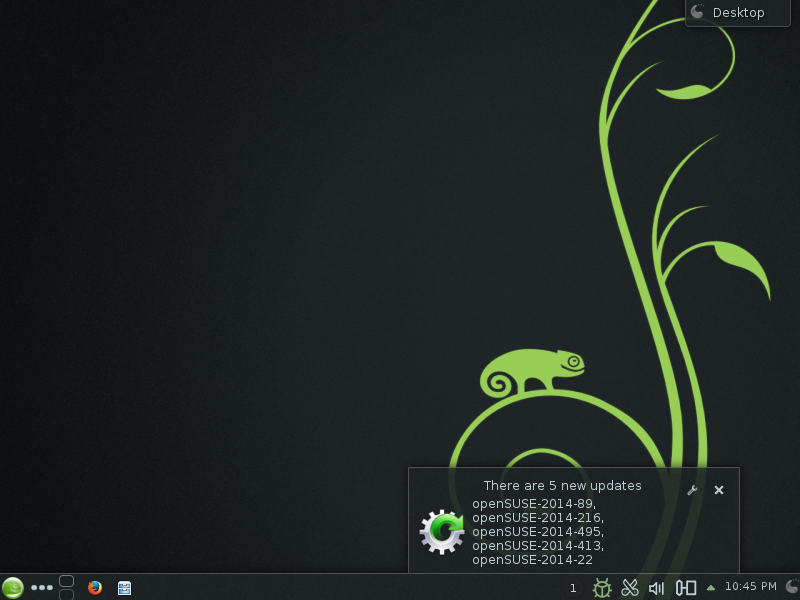Open the bug-shaped software updater tray icon

602,588
